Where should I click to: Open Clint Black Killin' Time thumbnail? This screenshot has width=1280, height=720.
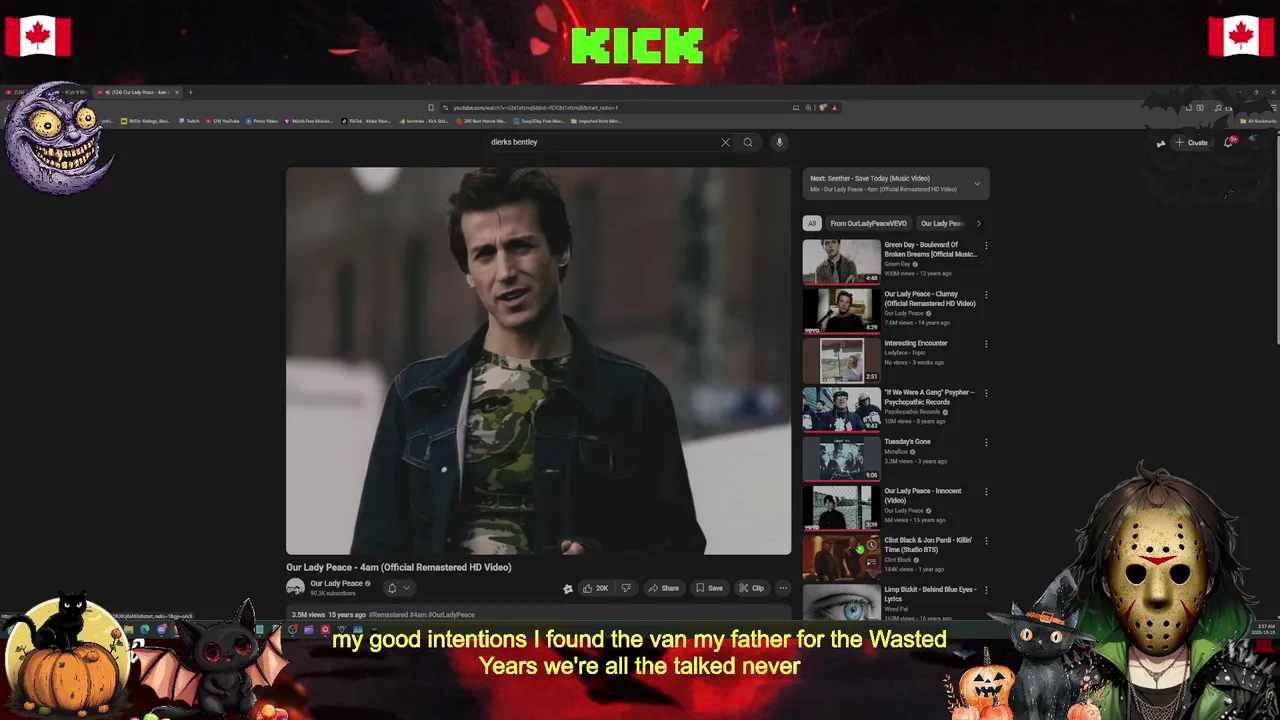[841, 557]
